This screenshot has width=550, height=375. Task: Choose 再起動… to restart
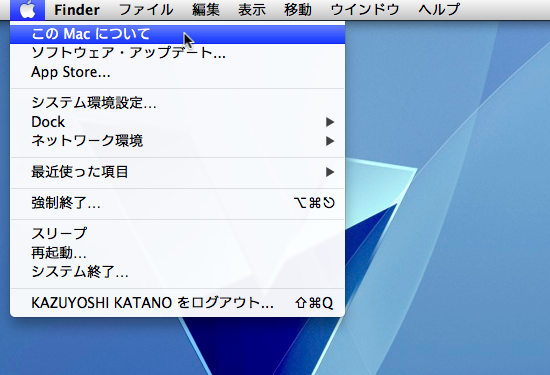coord(177,253)
